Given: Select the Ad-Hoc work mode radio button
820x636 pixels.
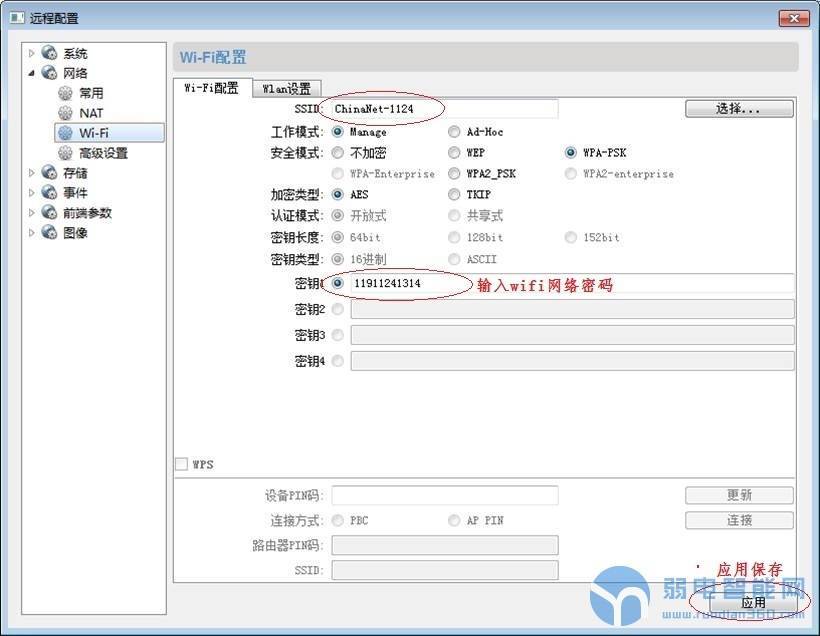Looking at the screenshot, I should [454, 132].
